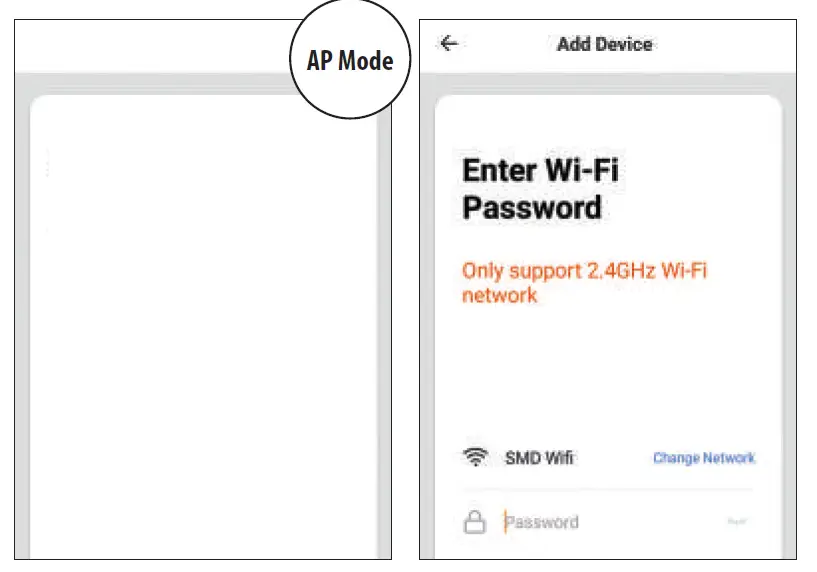Click the divider line under SMD Wifi

tap(606, 489)
